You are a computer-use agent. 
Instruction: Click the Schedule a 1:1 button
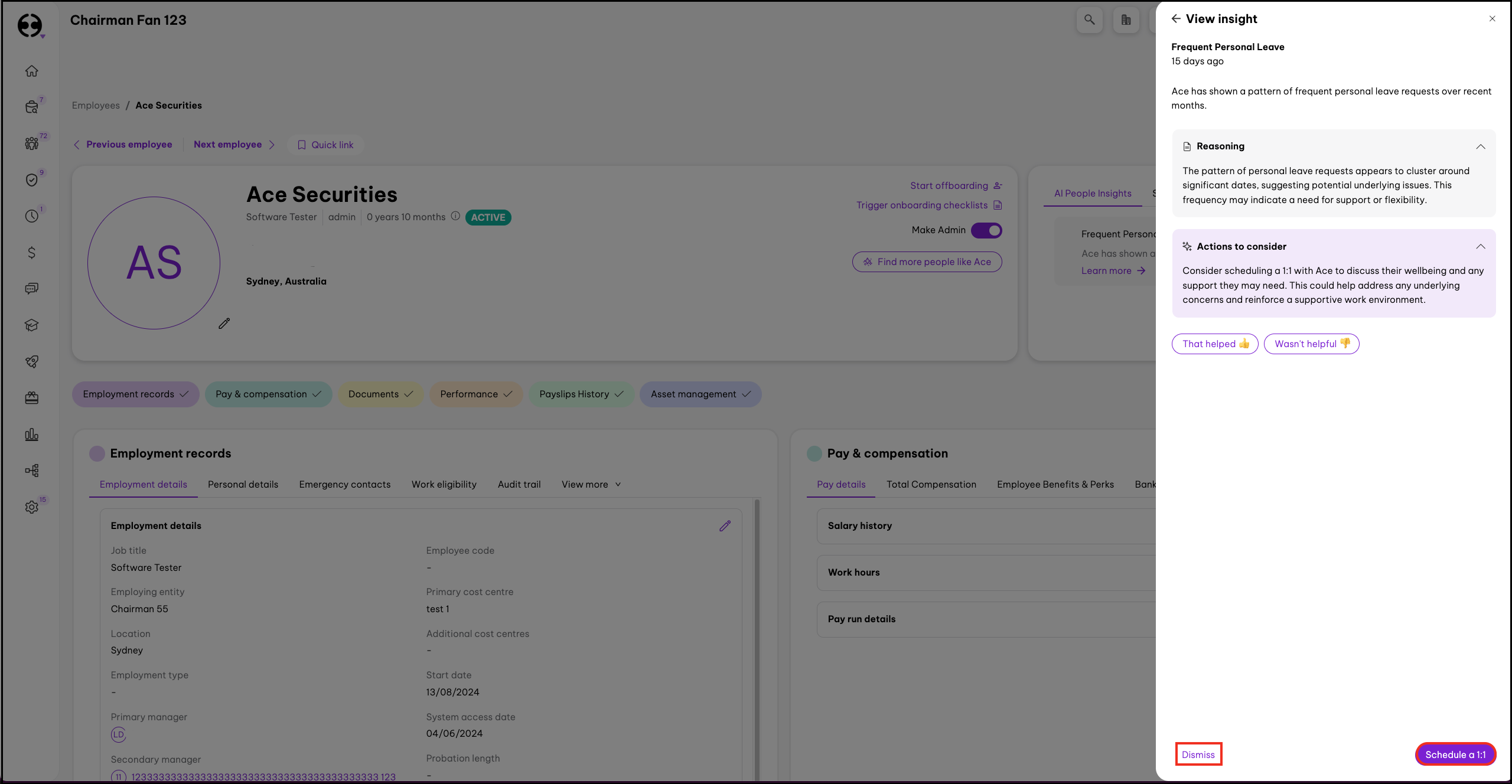(1455, 754)
